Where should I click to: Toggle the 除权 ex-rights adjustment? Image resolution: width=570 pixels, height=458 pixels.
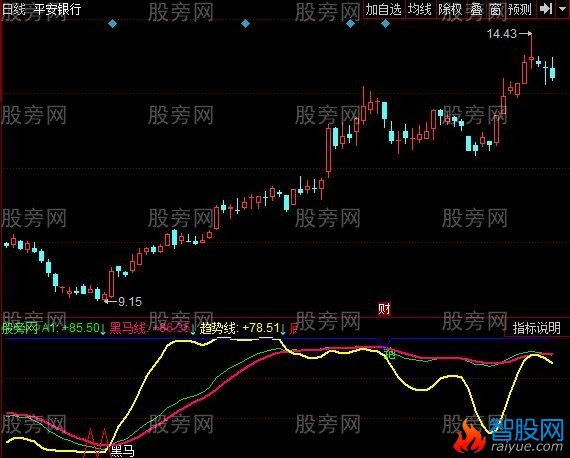tap(450, 9)
